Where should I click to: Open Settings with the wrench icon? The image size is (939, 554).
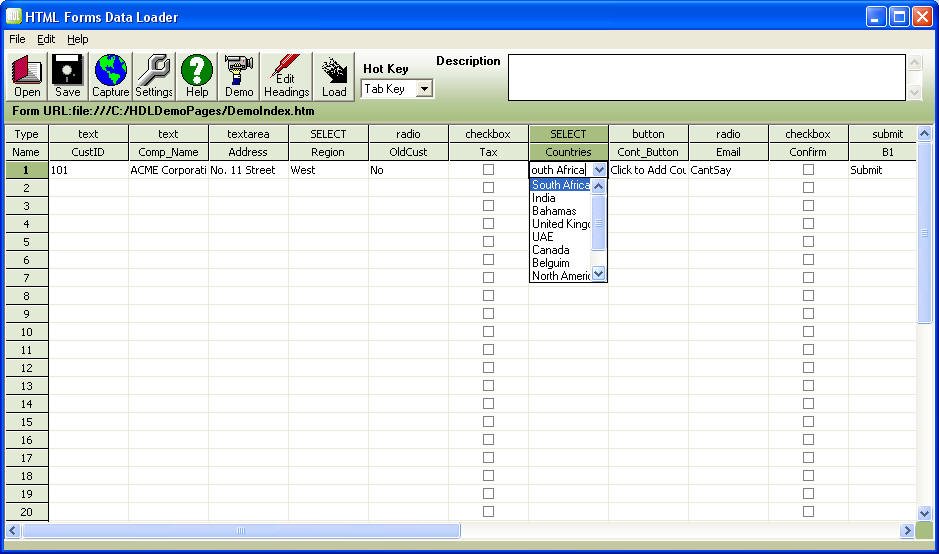[x=154, y=76]
